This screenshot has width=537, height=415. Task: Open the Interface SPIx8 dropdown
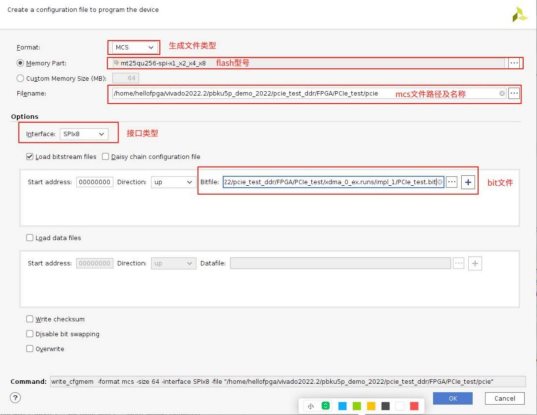(x=84, y=134)
